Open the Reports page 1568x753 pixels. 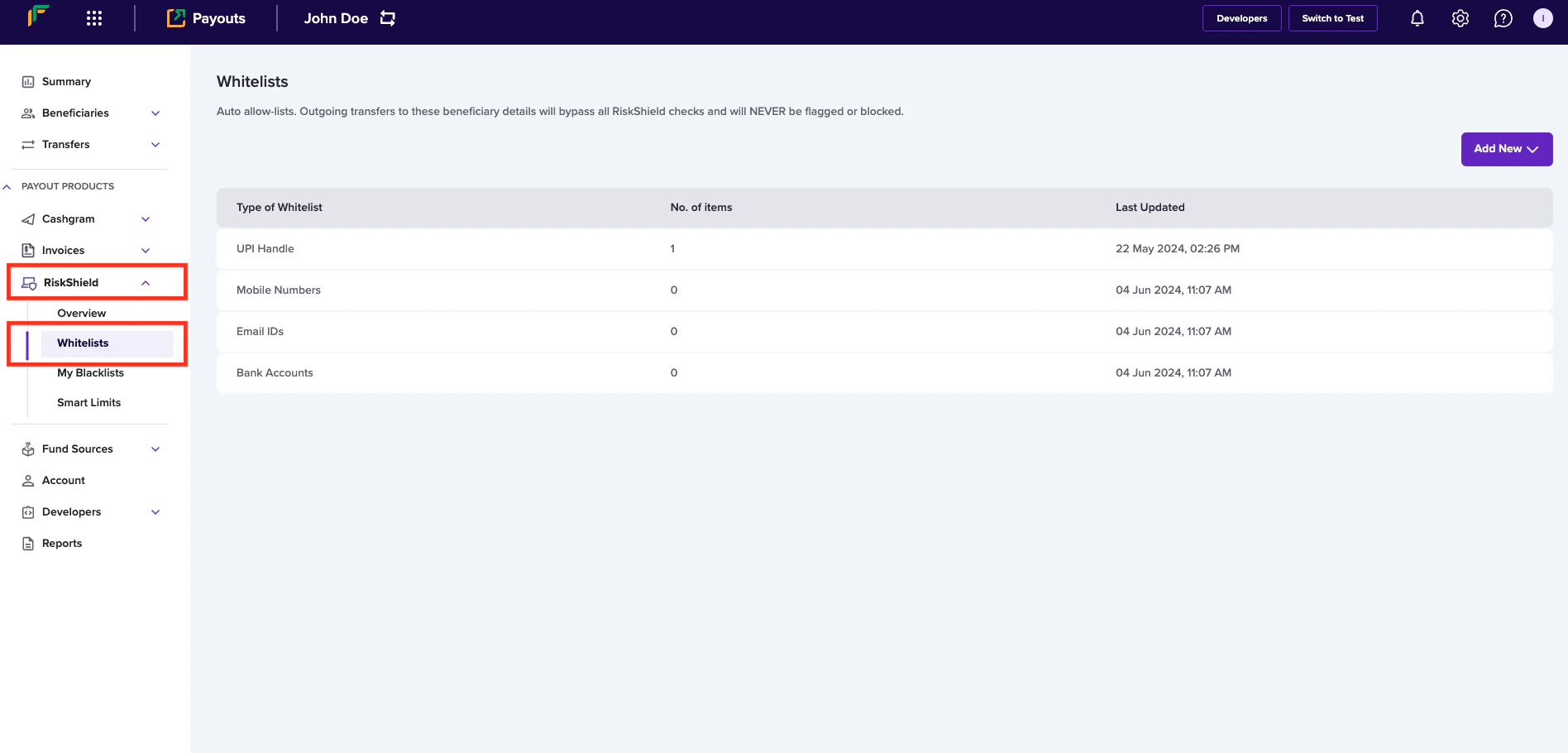coord(62,544)
